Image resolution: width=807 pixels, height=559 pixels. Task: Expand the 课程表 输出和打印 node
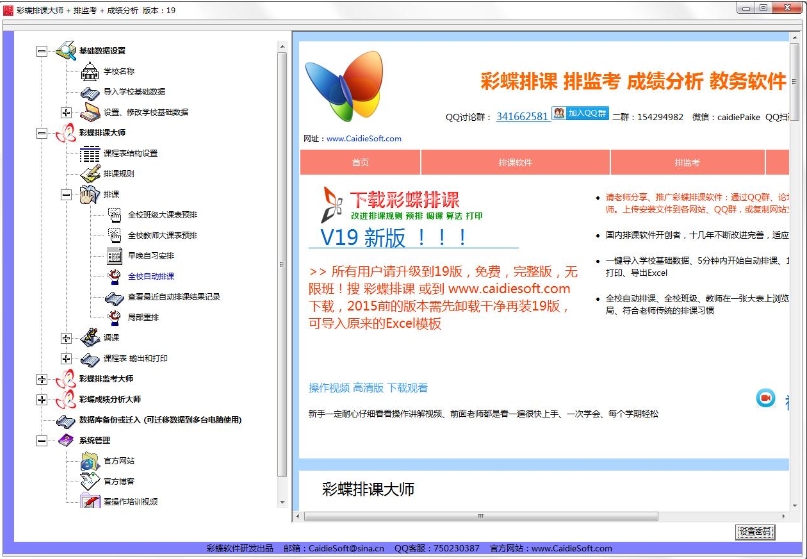66,358
